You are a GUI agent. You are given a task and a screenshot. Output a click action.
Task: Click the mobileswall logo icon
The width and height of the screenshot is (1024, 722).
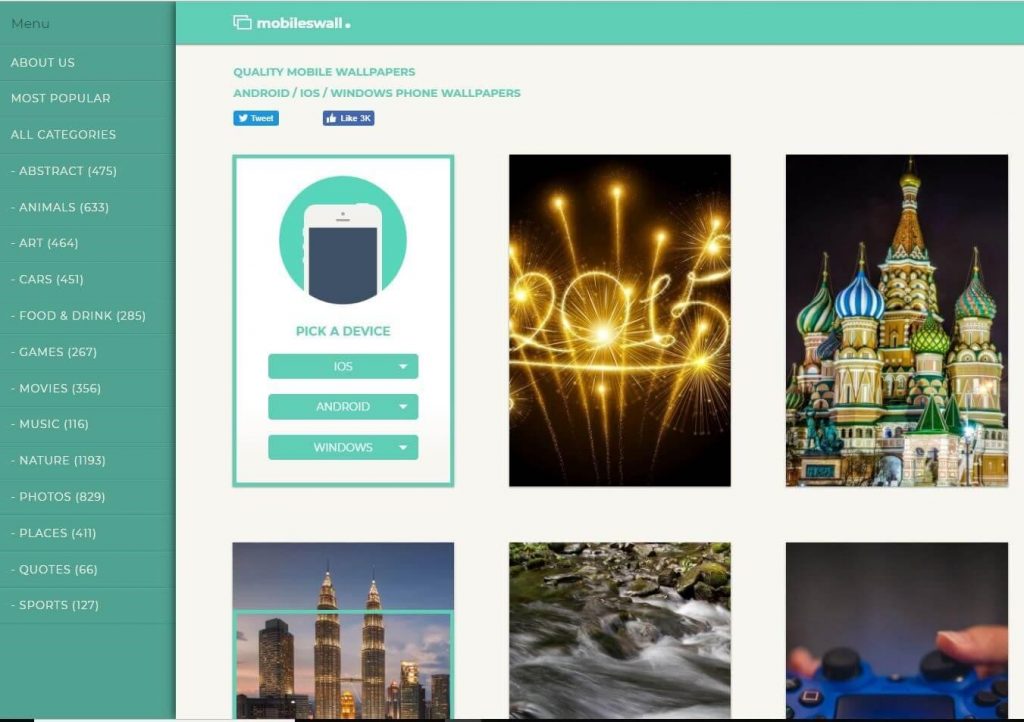[242, 23]
